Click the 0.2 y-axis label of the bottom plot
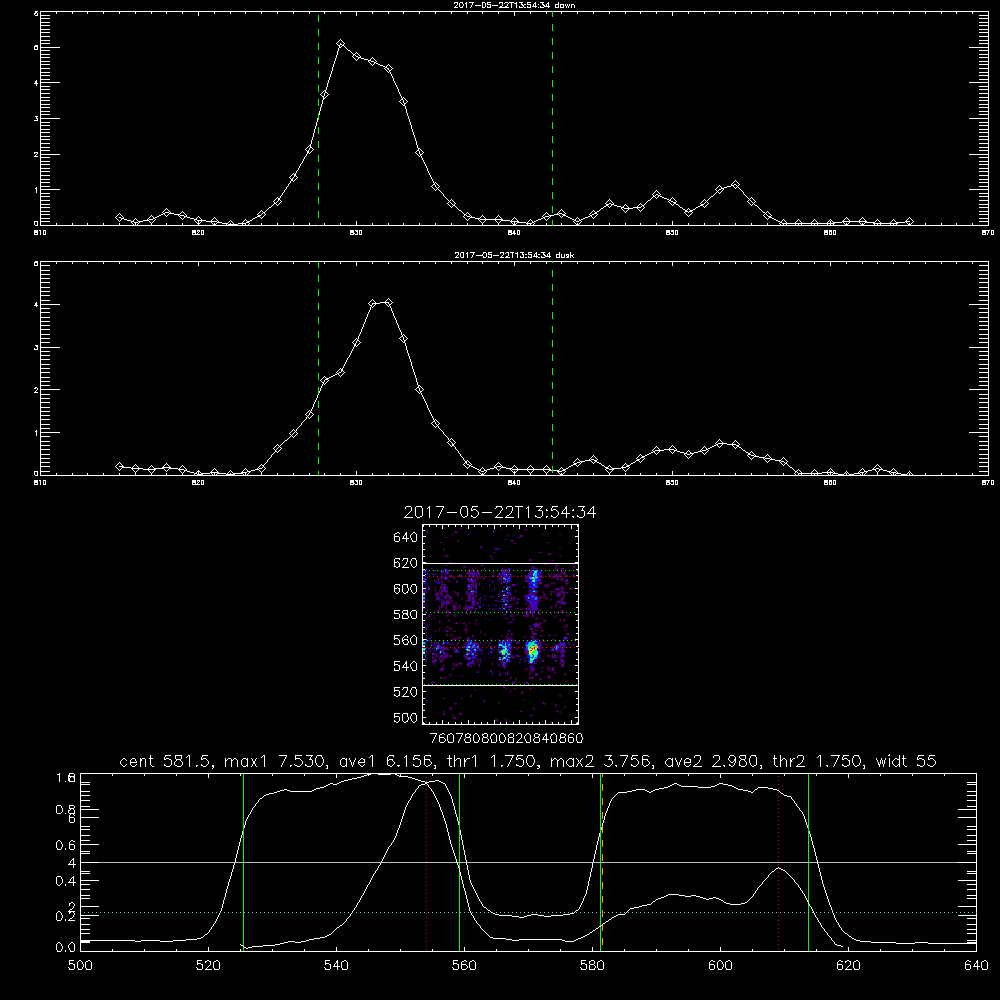This screenshot has width=1000, height=1000. click(66, 916)
